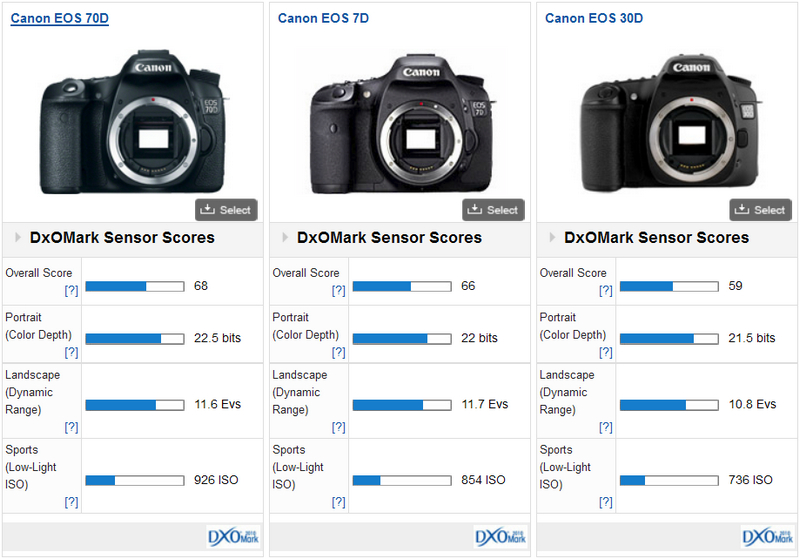
Task: Click the DxOMark logo under the 30D column
Action: (x=768, y=537)
